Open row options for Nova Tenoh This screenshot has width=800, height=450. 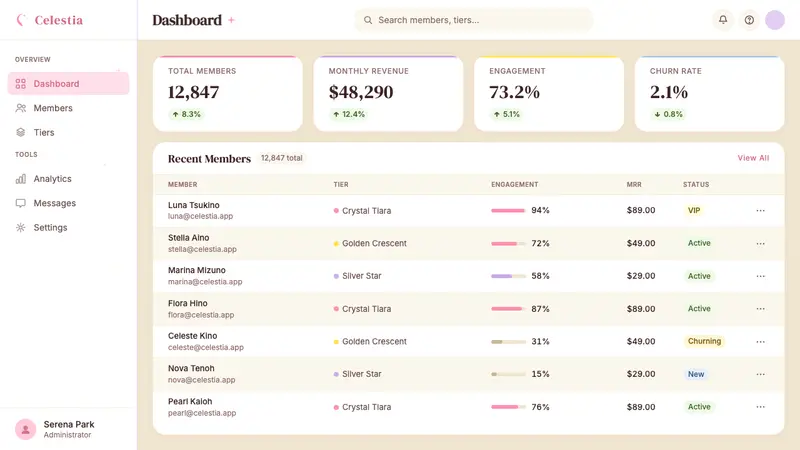pos(760,374)
